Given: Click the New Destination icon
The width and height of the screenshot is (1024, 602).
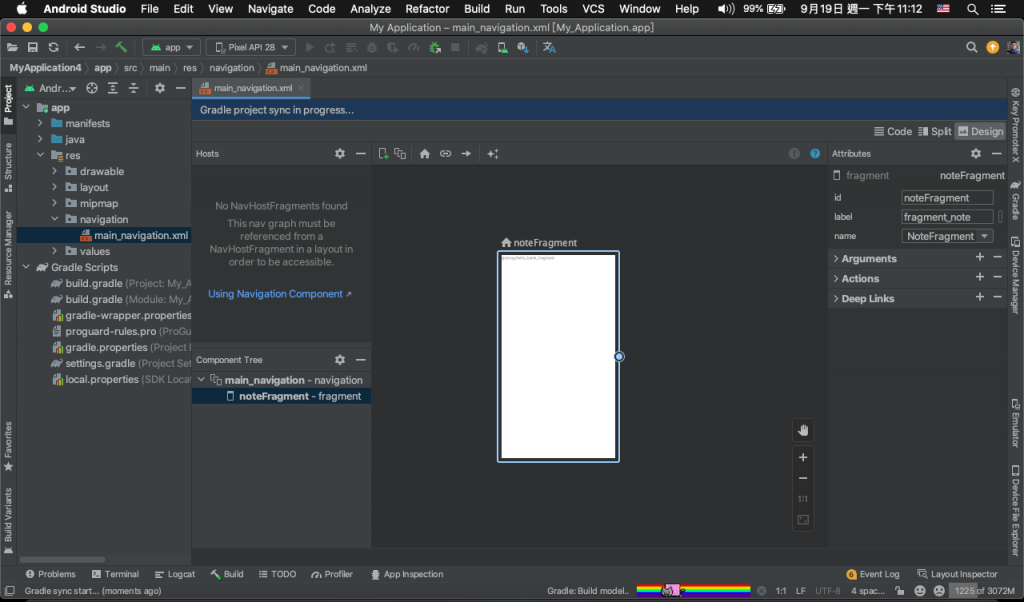Looking at the screenshot, I should click(x=383, y=154).
